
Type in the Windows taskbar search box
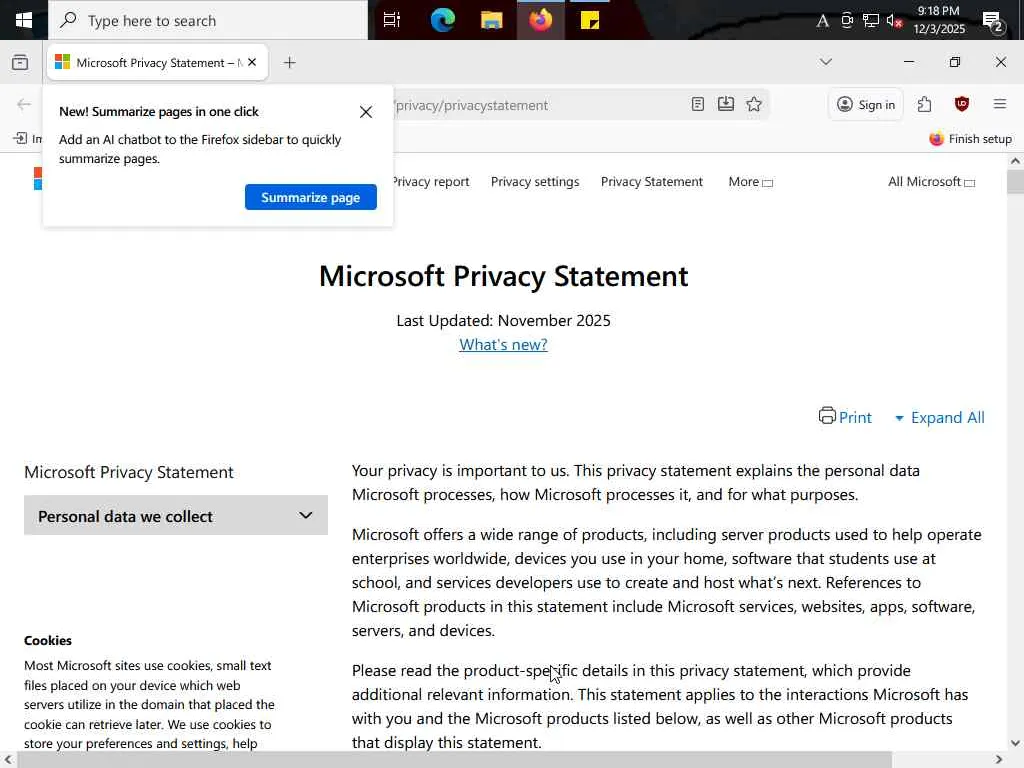click(x=210, y=20)
